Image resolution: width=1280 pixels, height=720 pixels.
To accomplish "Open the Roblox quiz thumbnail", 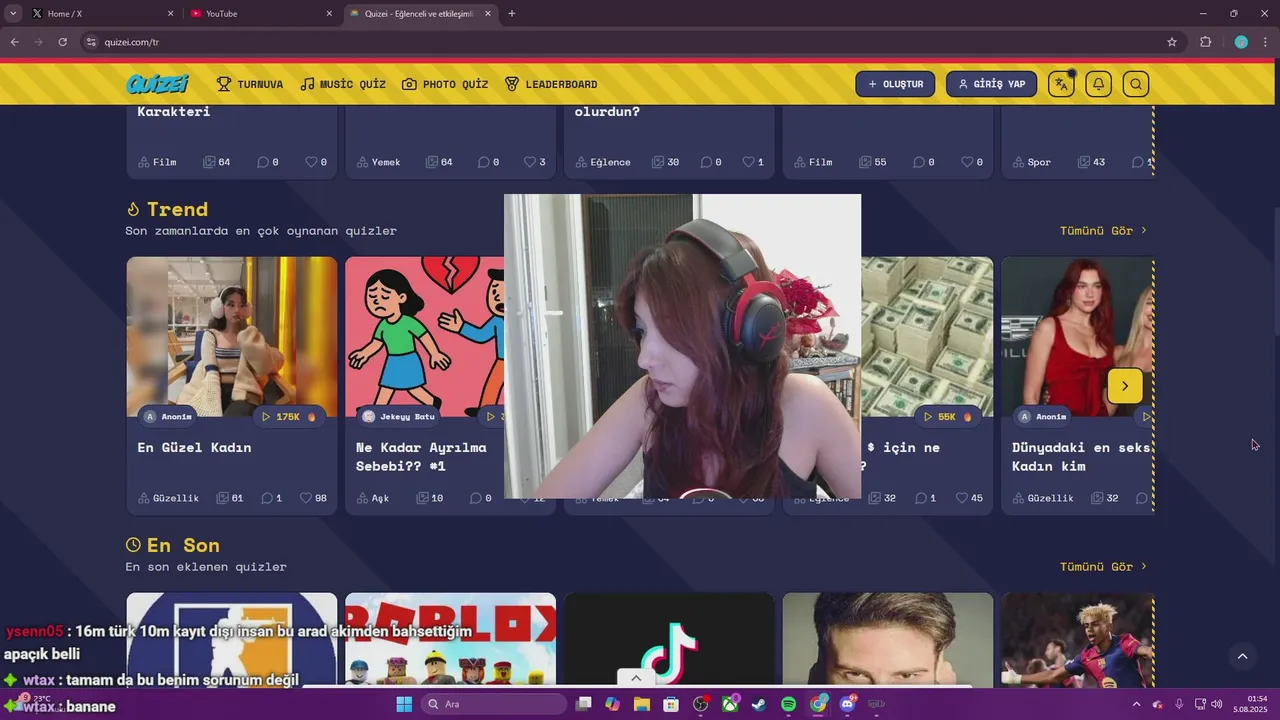I will [x=451, y=640].
